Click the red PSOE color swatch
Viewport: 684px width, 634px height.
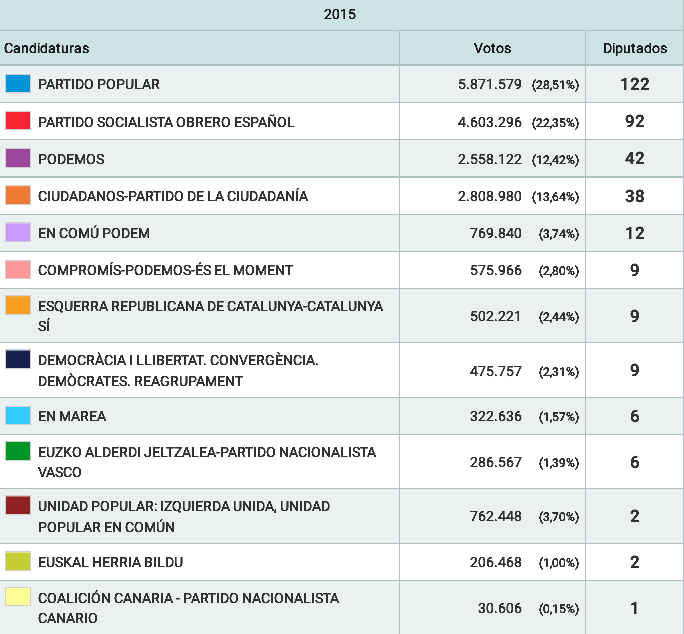[x=18, y=120]
